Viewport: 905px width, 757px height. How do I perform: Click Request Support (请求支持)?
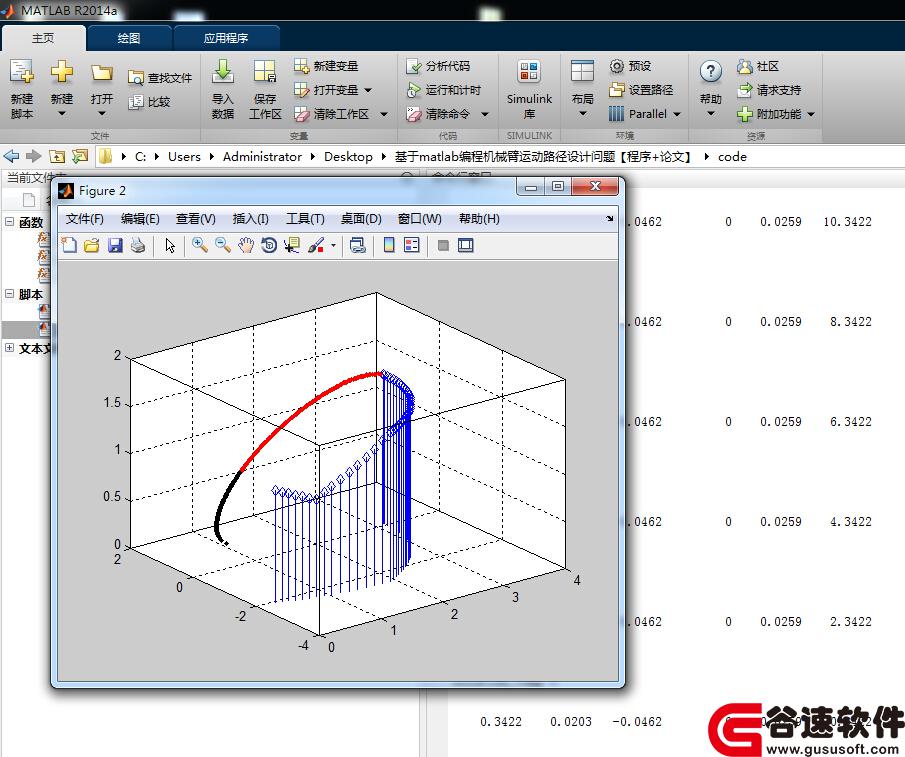(x=769, y=90)
